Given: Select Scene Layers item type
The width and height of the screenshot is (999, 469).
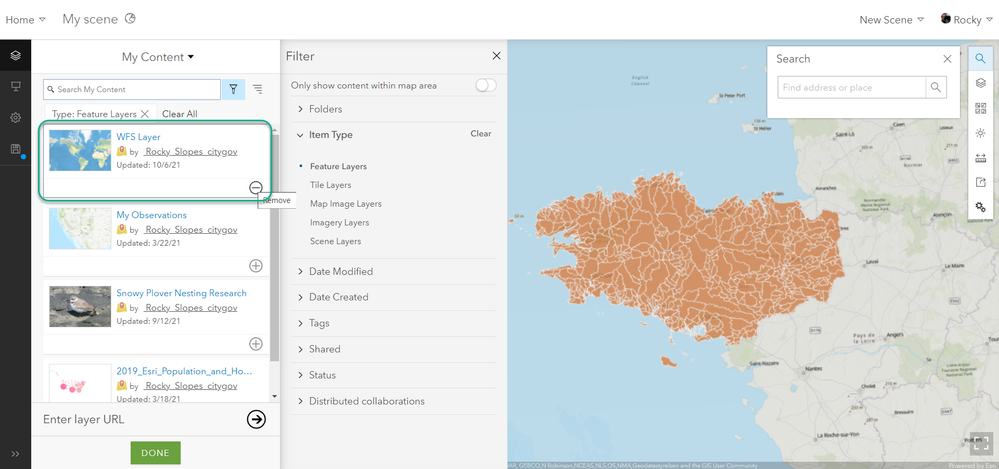Looking at the screenshot, I should click(x=335, y=241).
